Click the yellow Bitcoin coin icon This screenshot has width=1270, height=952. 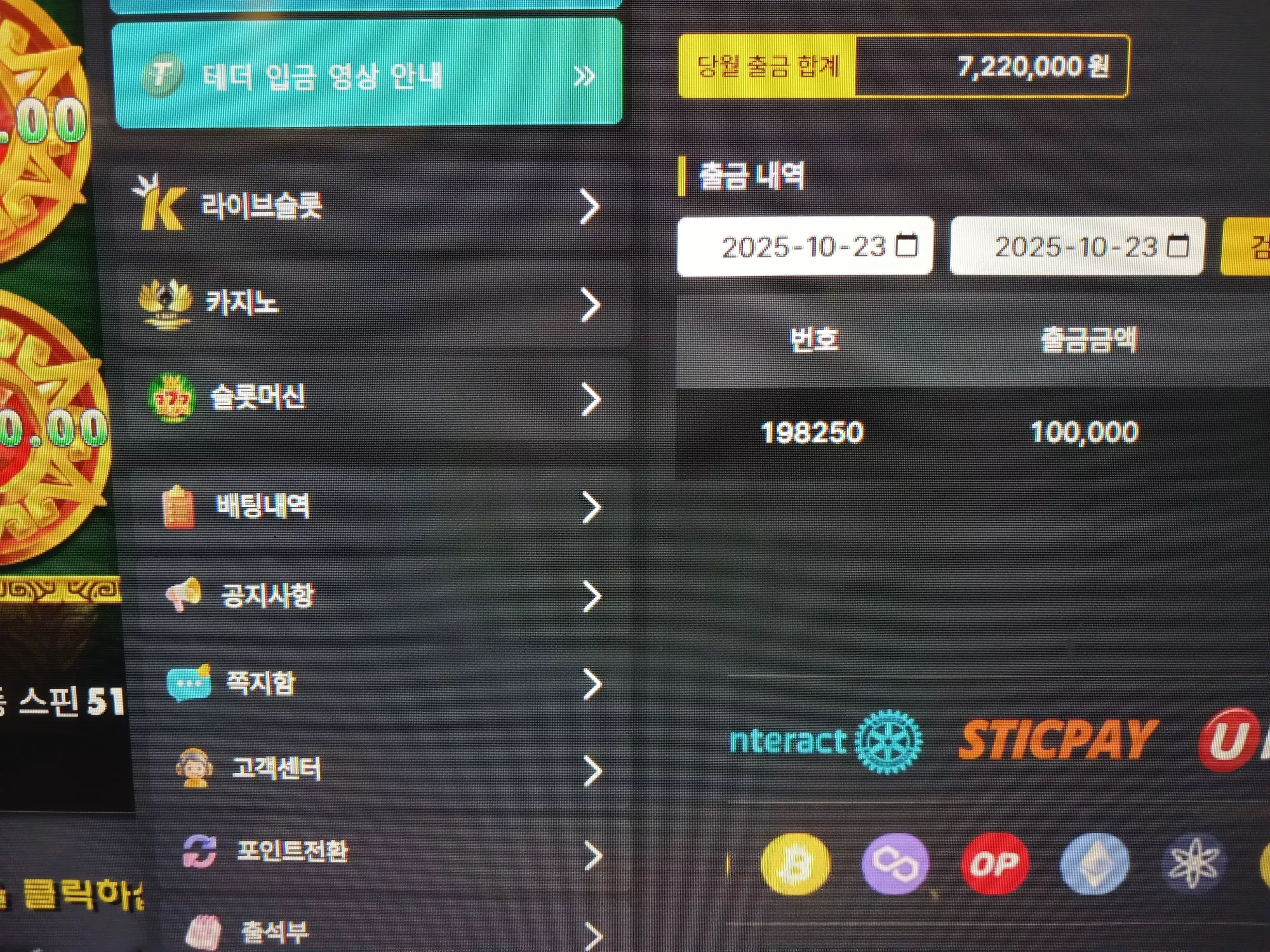point(795,864)
